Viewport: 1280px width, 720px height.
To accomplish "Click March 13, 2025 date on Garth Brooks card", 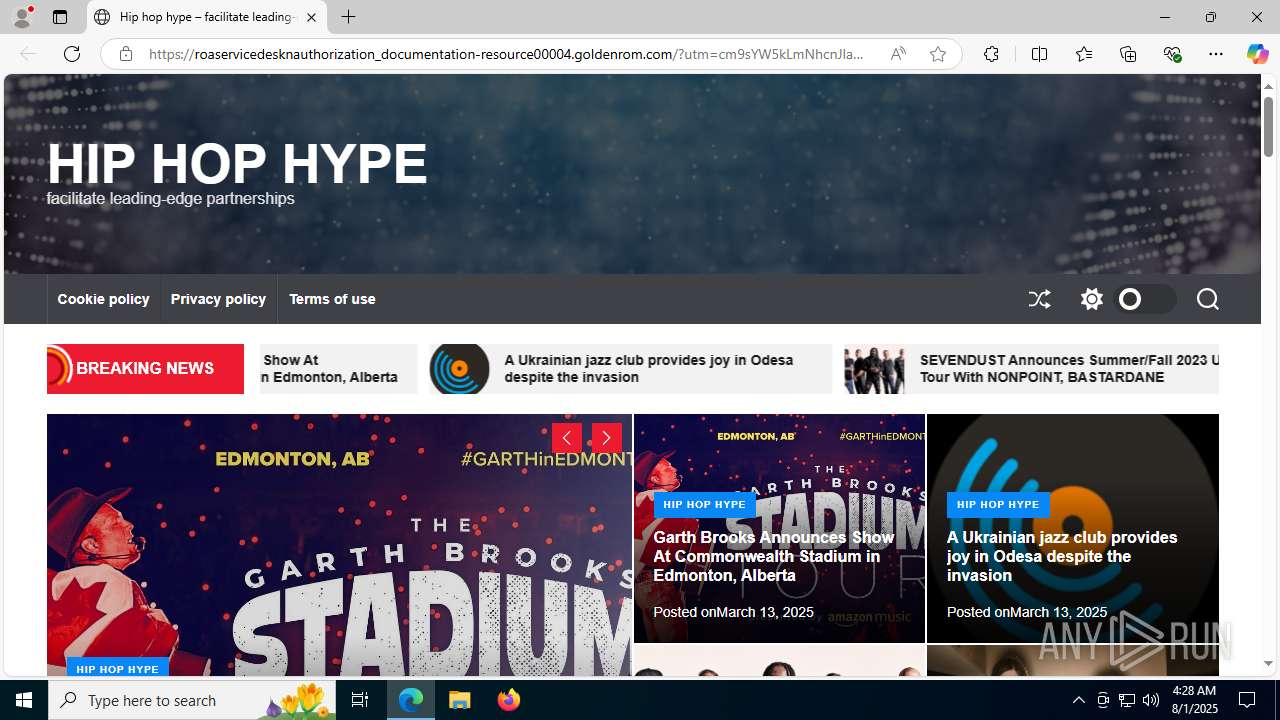I will click(x=765, y=612).
